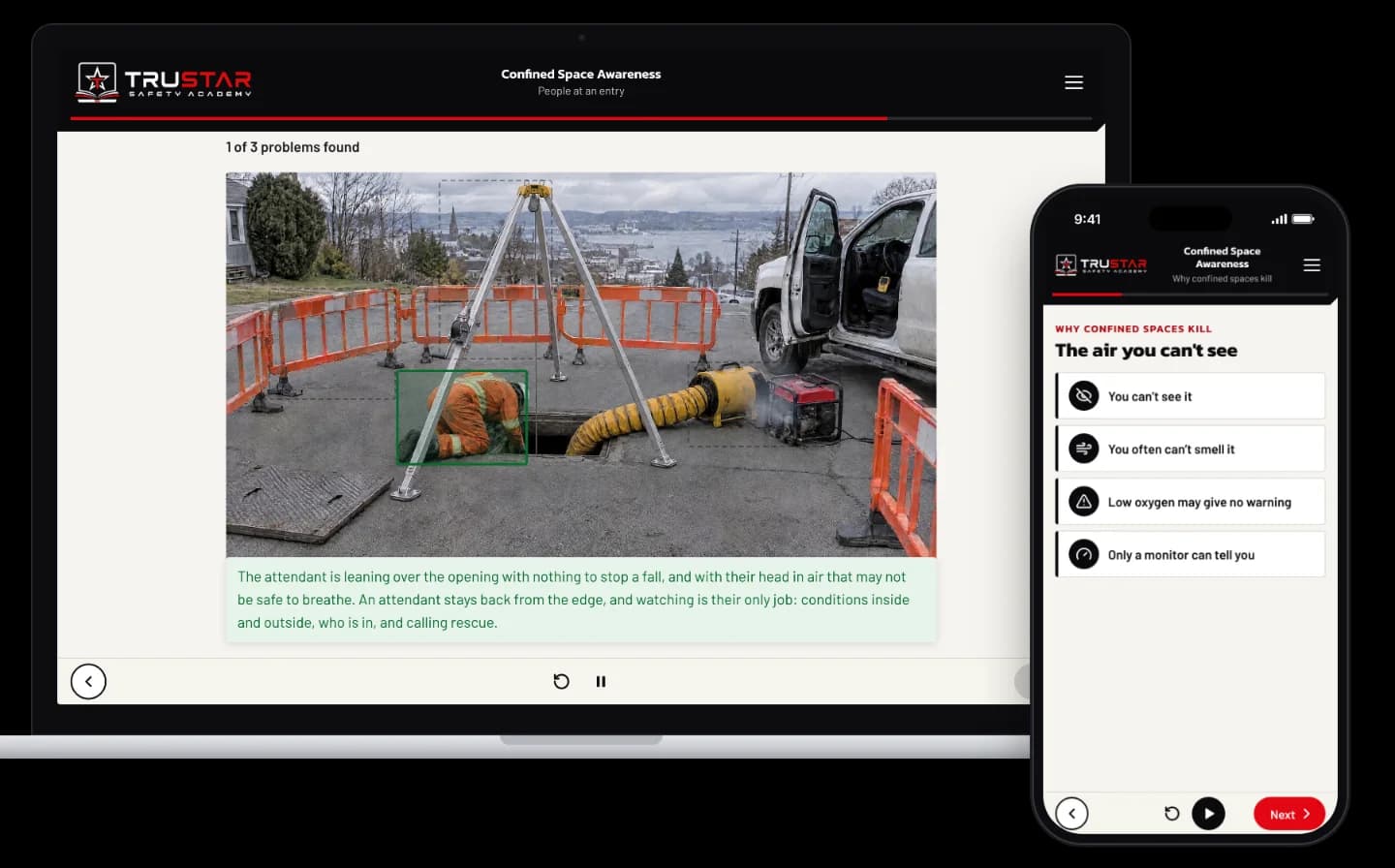Click the laptop's red lesson progress bar
The width and height of the screenshot is (1395, 868).
tap(479, 118)
